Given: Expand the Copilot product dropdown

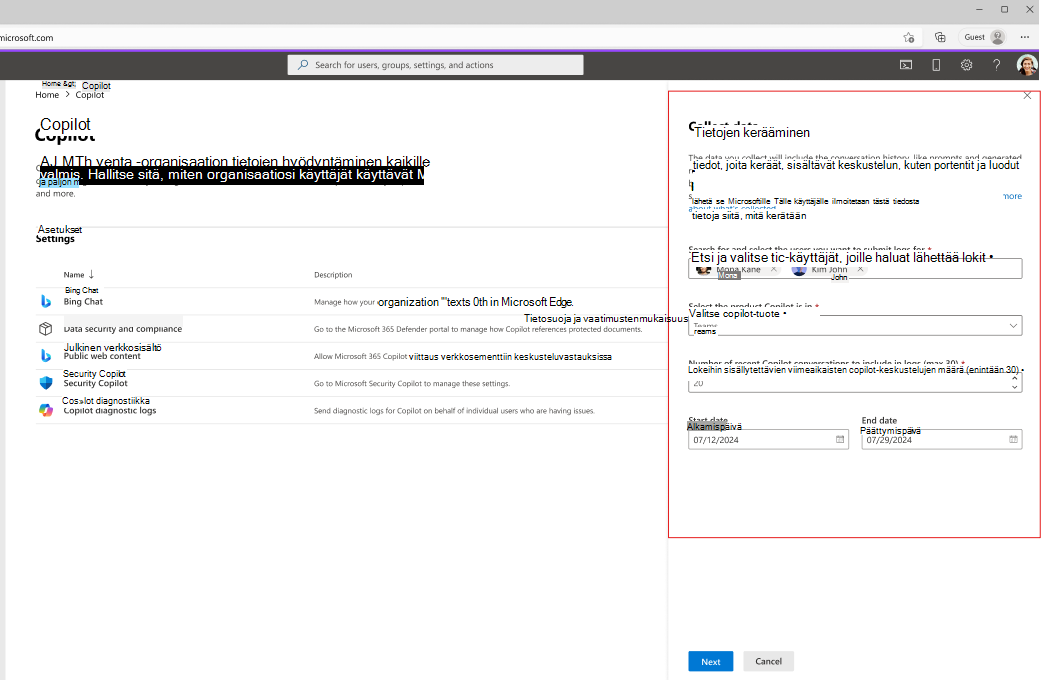Looking at the screenshot, I should pyautogui.click(x=1013, y=325).
